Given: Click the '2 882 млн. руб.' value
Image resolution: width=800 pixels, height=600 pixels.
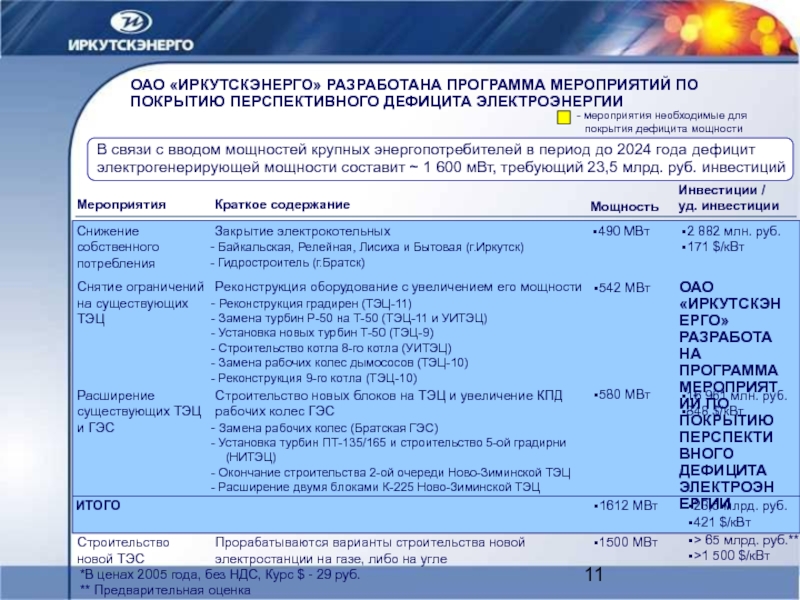Looking at the screenshot, I should click(731, 231).
